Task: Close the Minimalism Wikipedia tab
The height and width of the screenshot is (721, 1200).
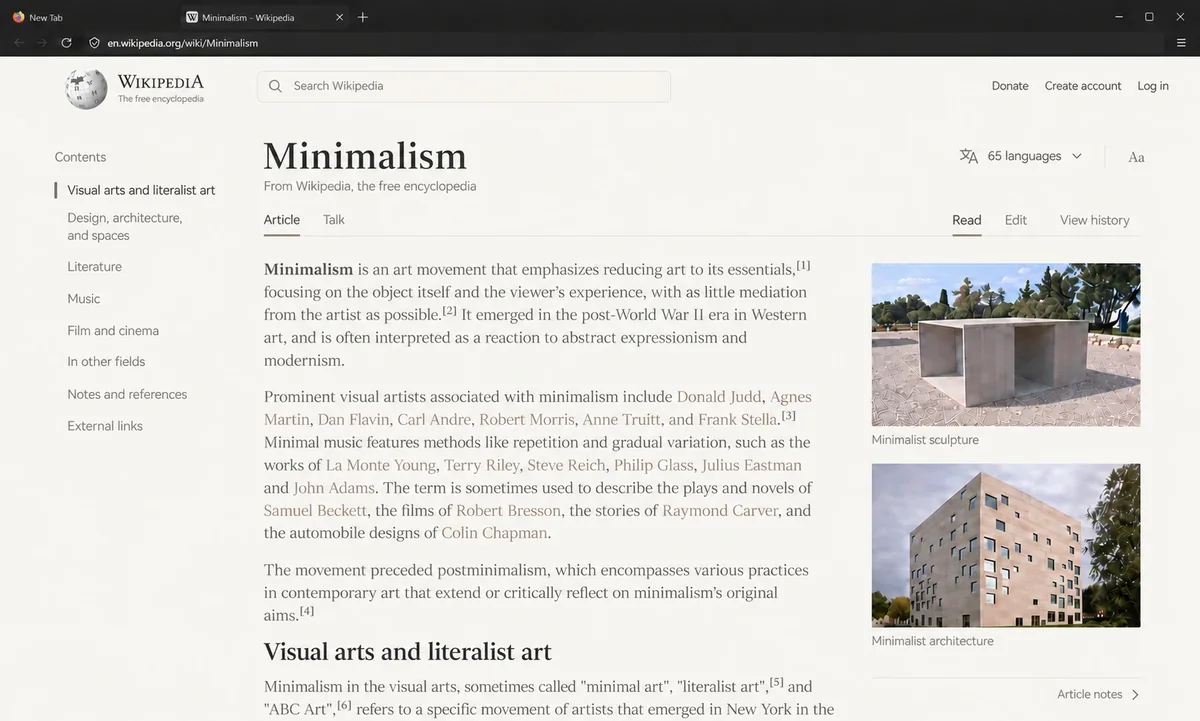Action: coord(340,17)
